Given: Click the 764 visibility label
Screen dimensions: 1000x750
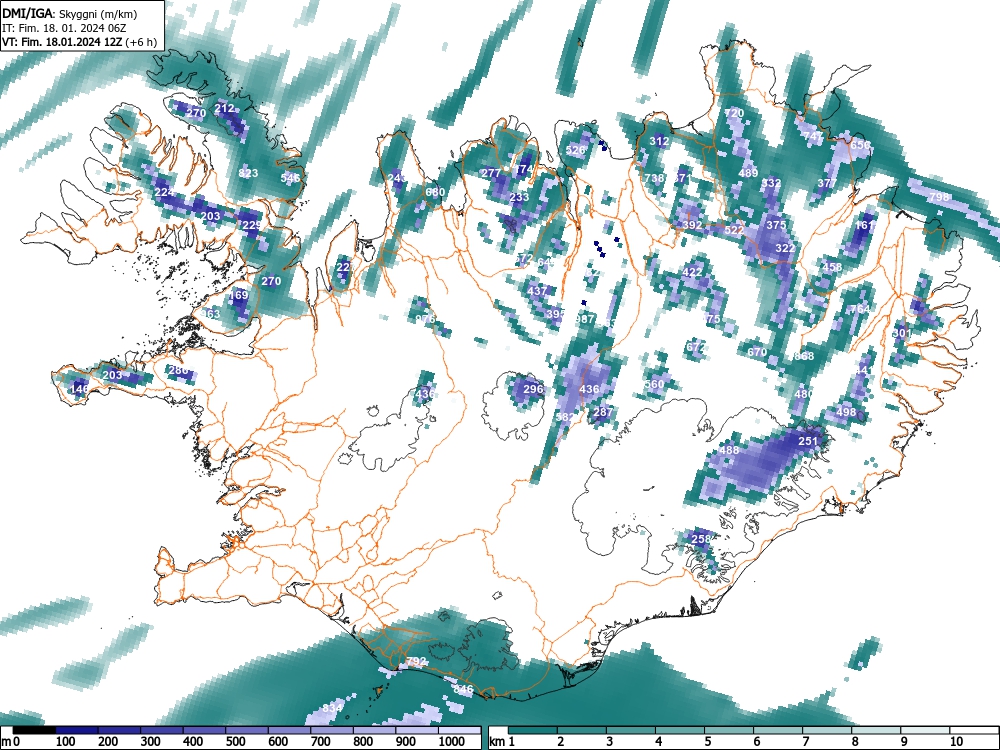Looking at the screenshot, I should point(860,309).
